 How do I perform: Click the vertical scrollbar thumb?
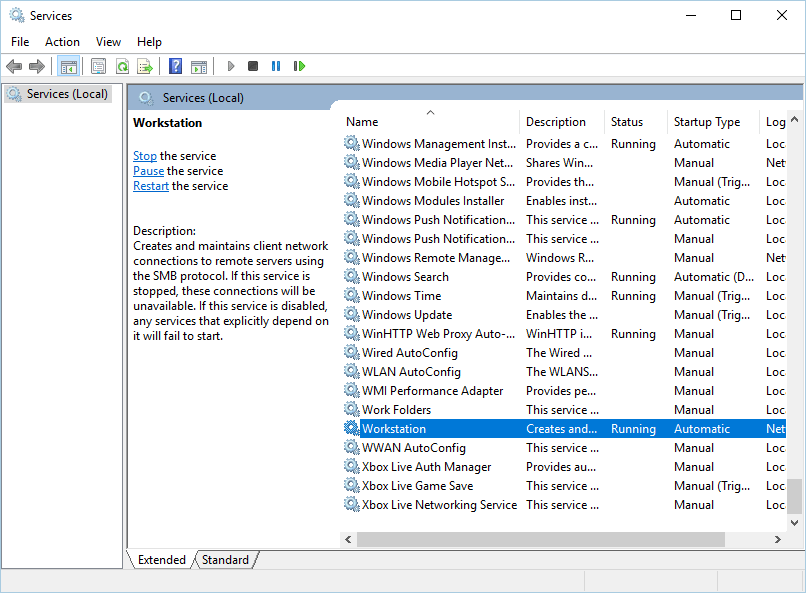pyautogui.click(x=794, y=496)
